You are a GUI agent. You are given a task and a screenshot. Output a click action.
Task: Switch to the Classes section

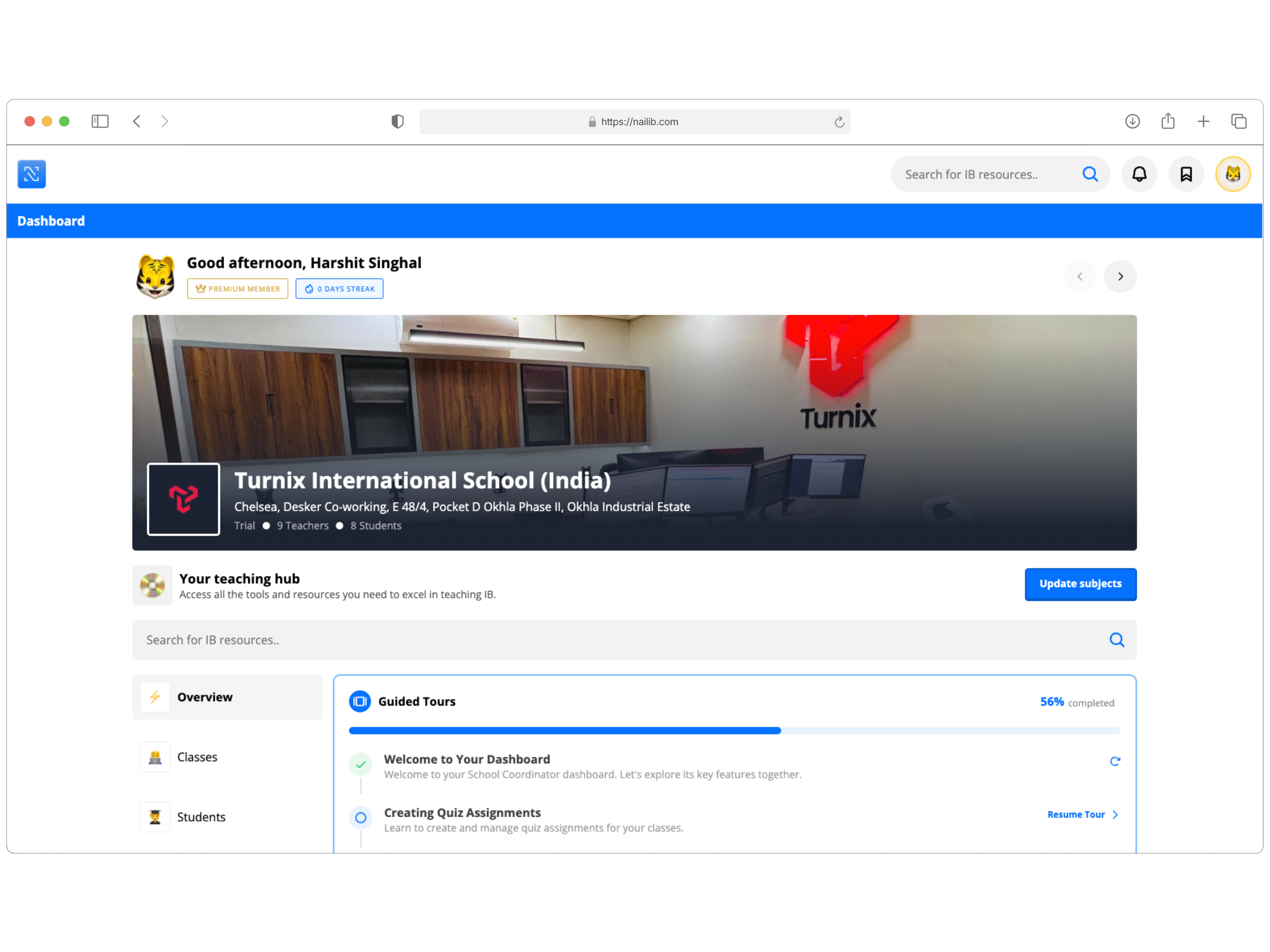[x=197, y=757]
